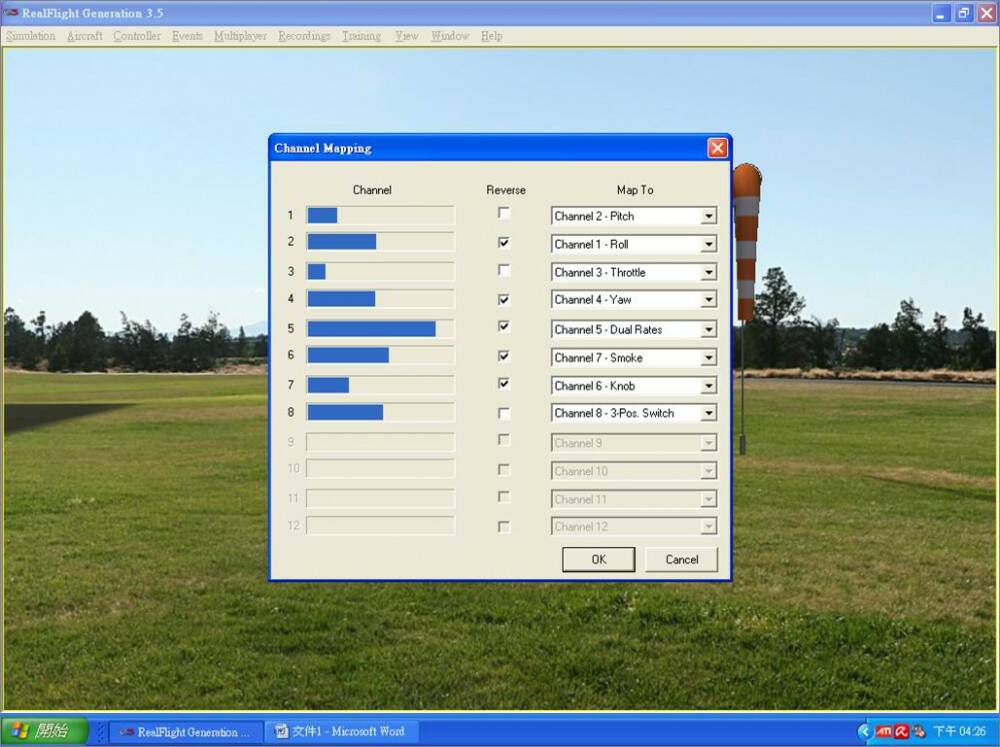Switch to Microsoft Word taskbar item
The height and width of the screenshot is (747, 1000).
[x=340, y=731]
